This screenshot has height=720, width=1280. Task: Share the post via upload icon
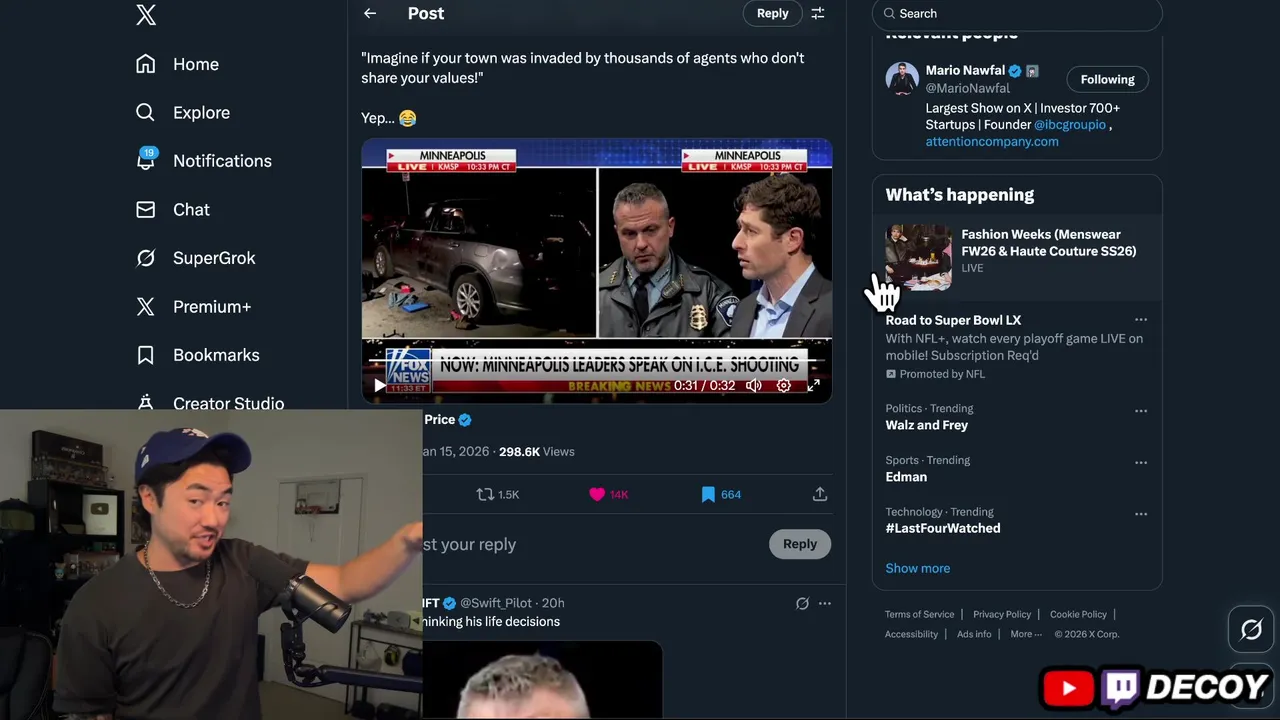[x=819, y=494]
